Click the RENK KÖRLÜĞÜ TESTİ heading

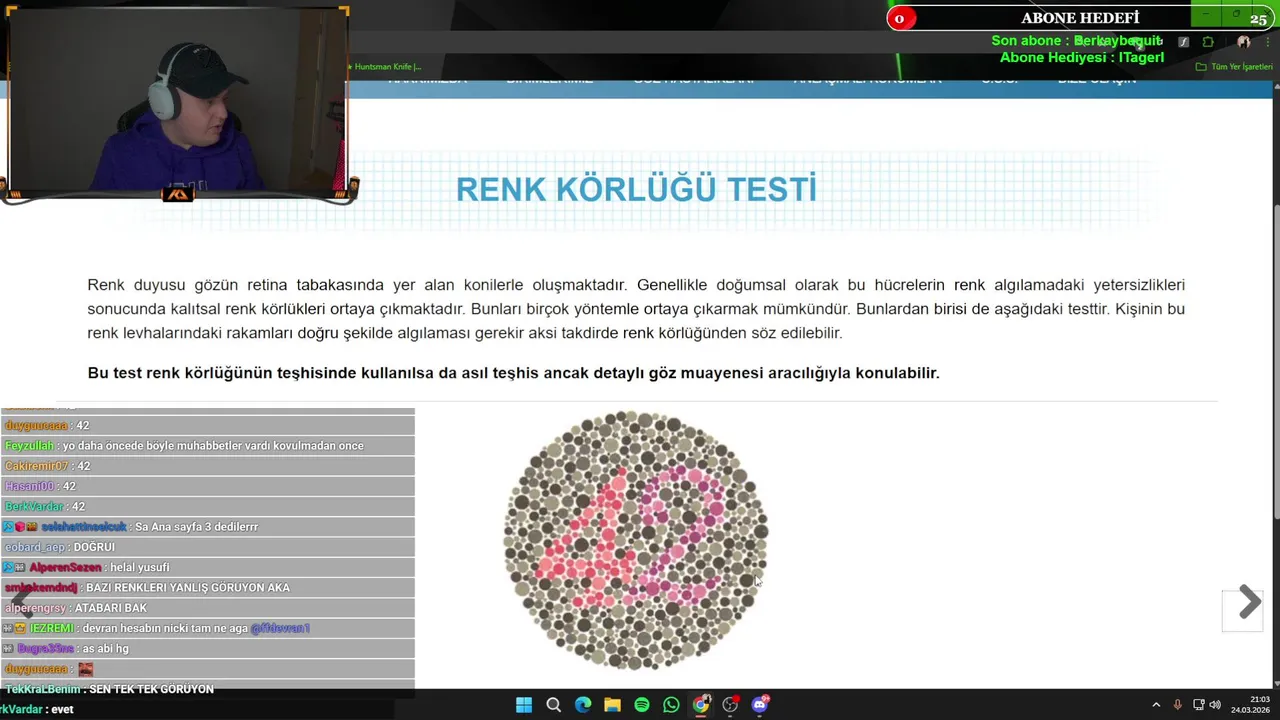tap(636, 189)
